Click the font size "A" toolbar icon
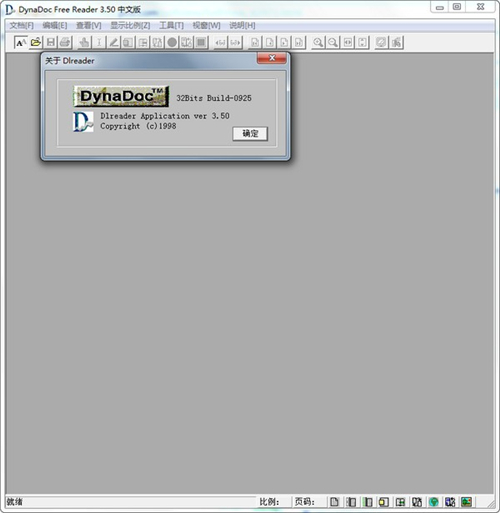The image size is (500, 513). [x=20, y=43]
